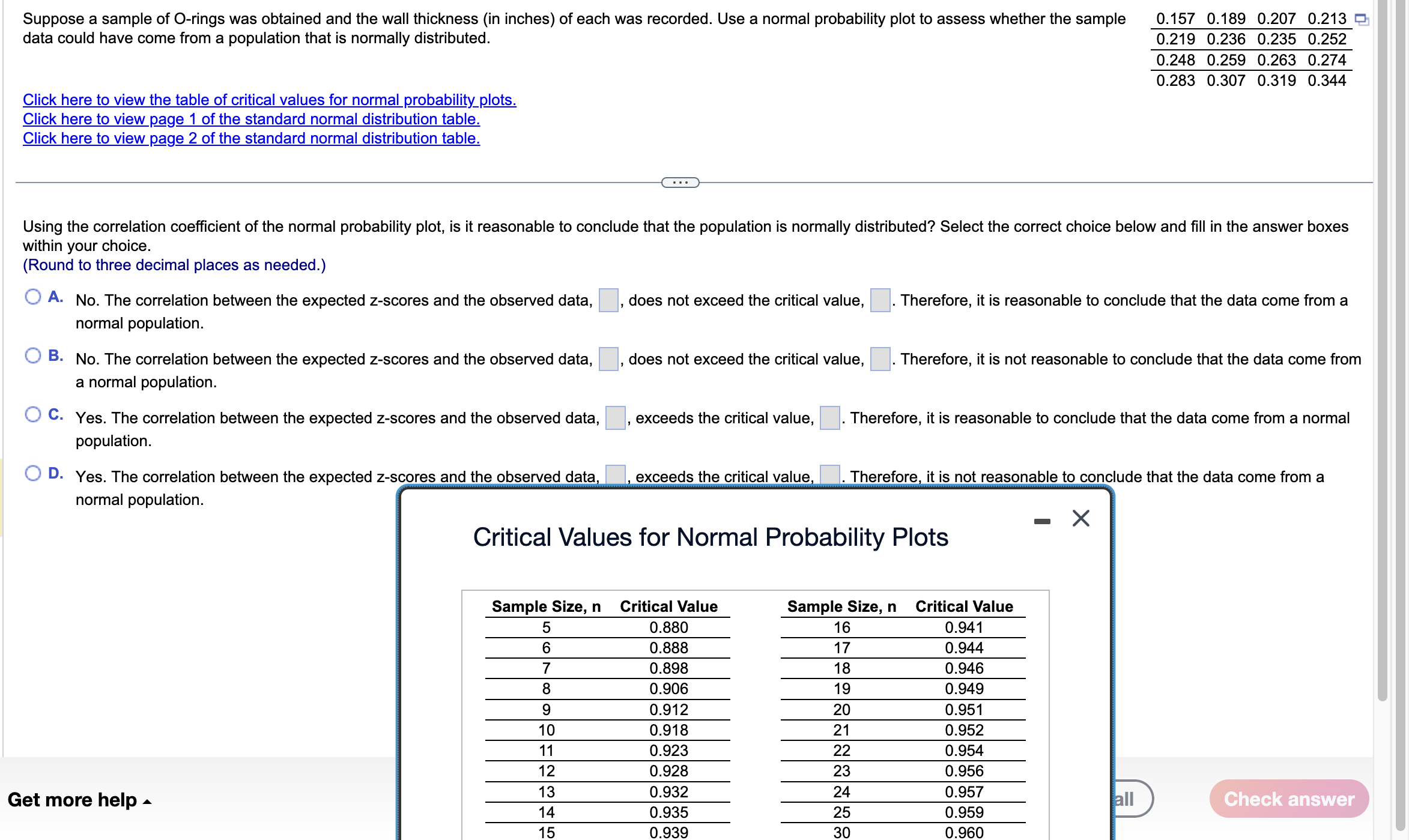The height and width of the screenshot is (840, 1409).
Task: Click data value 0.307 in the table
Action: click(x=1226, y=80)
